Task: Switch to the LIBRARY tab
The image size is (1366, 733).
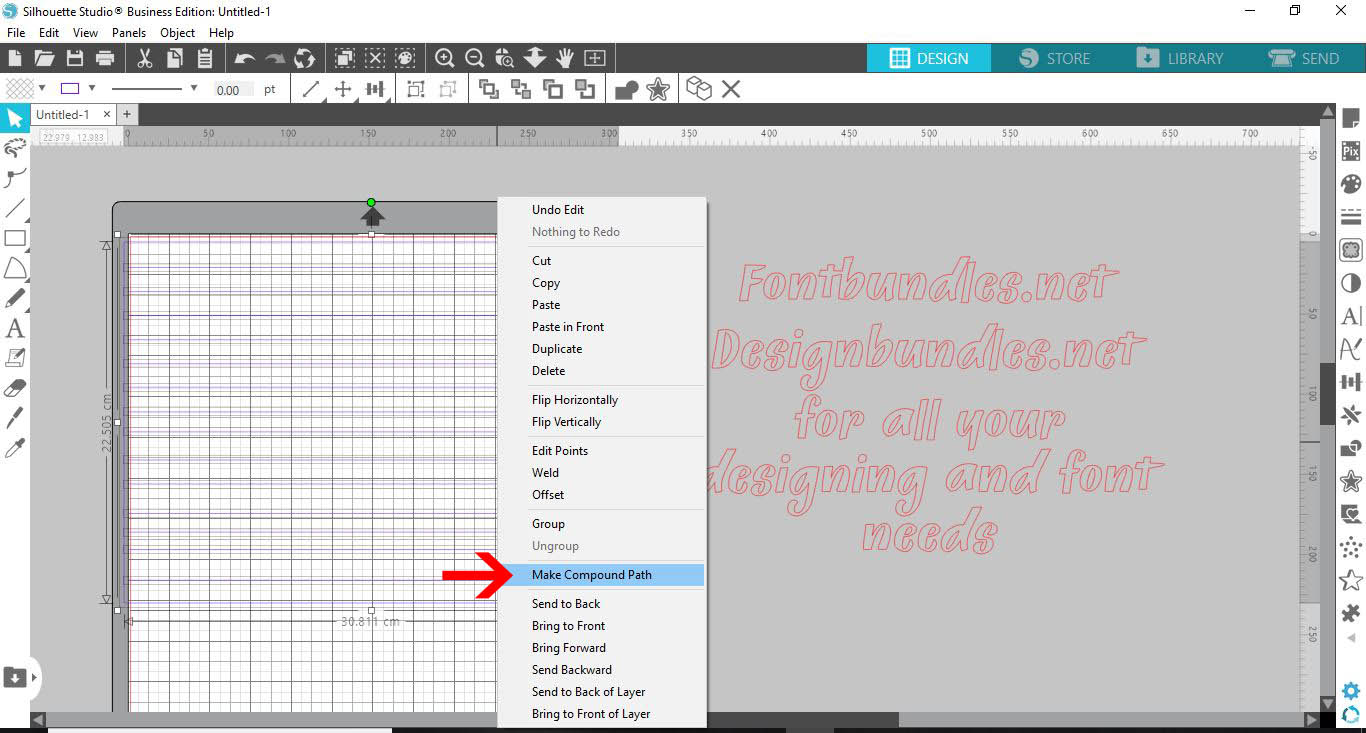Action: tap(1180, 58)
